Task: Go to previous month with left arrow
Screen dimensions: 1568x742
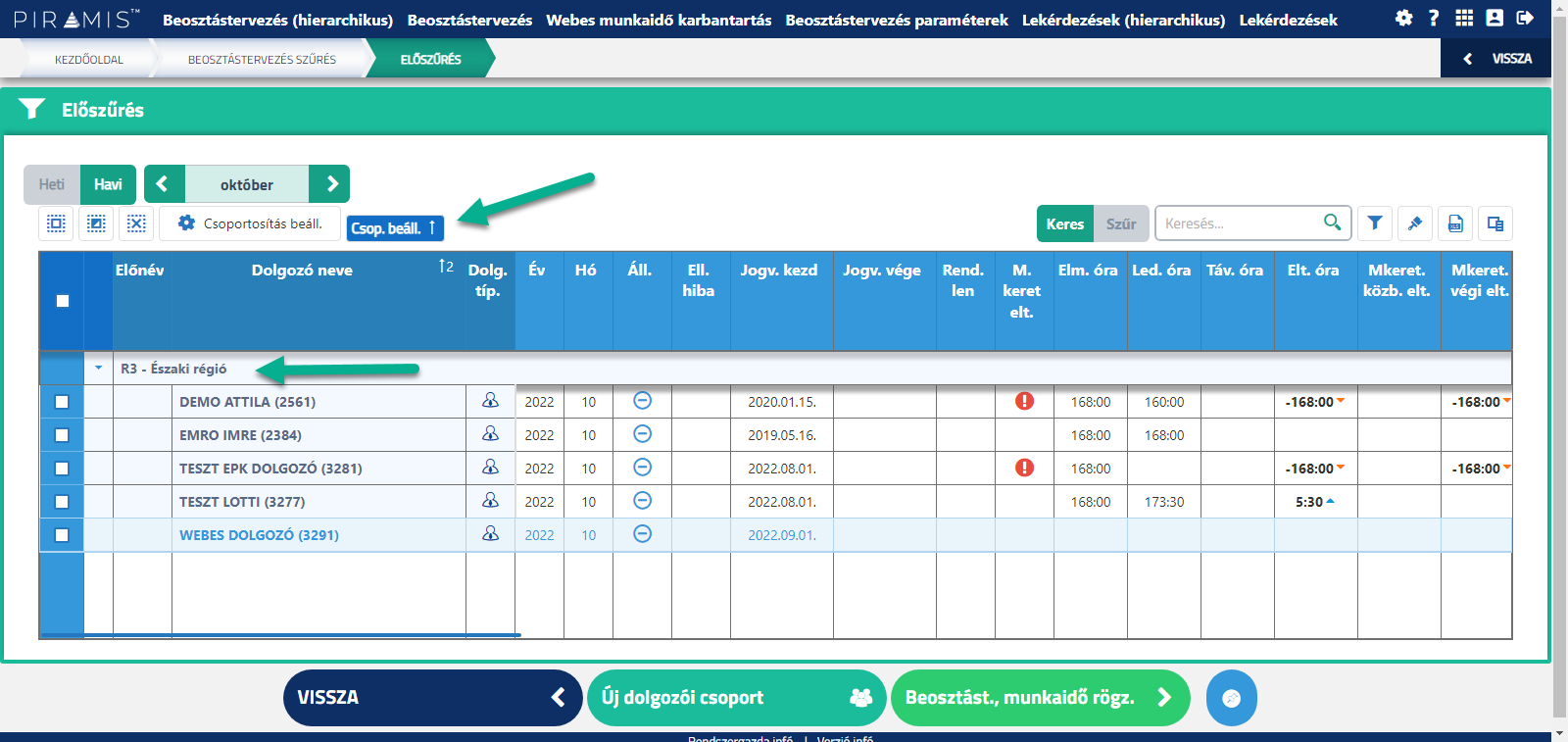Action: [164, 184]
